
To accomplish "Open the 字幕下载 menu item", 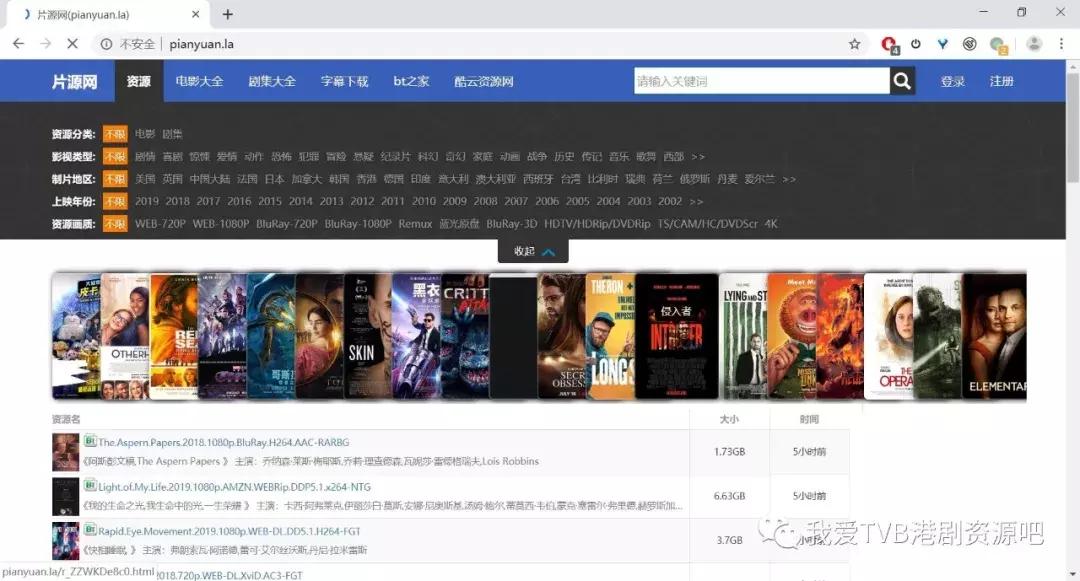I will point(344,81).
